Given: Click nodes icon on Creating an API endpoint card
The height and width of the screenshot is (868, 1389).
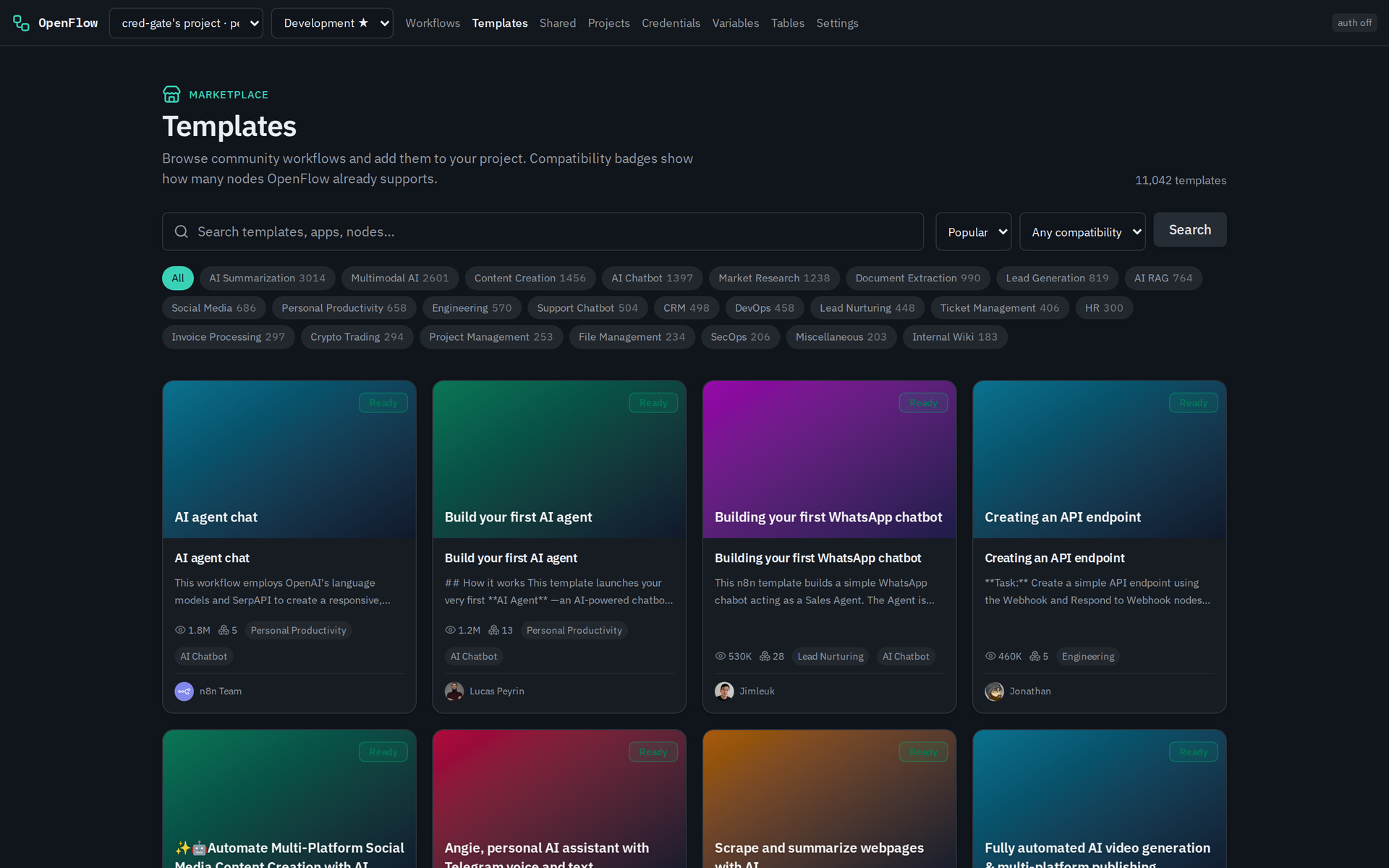Looking at the screenshot, I should pos(1035,656).
